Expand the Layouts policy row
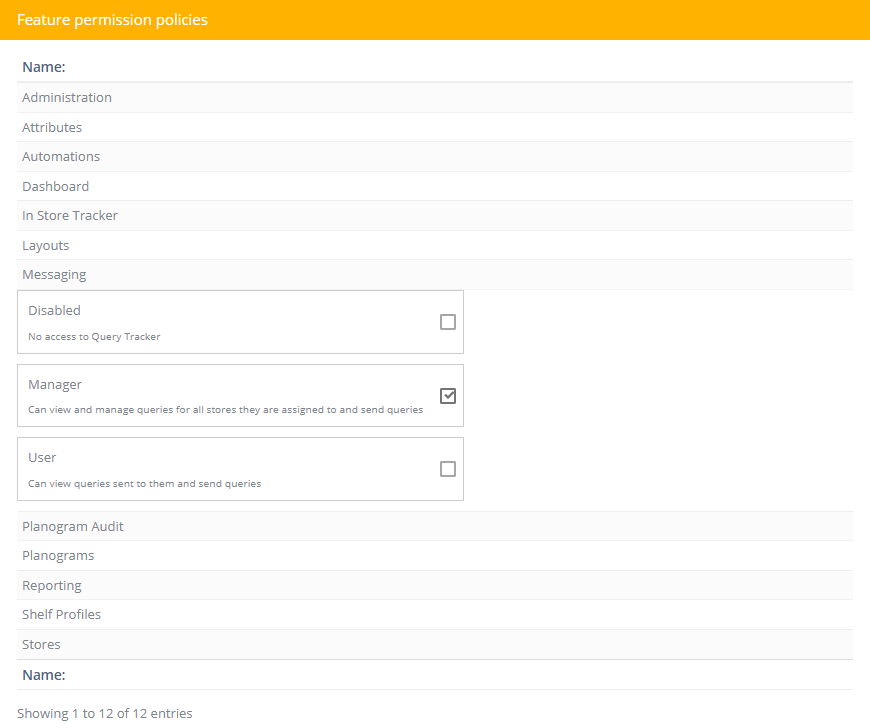The image size is (870, 724). click(434, 245)
